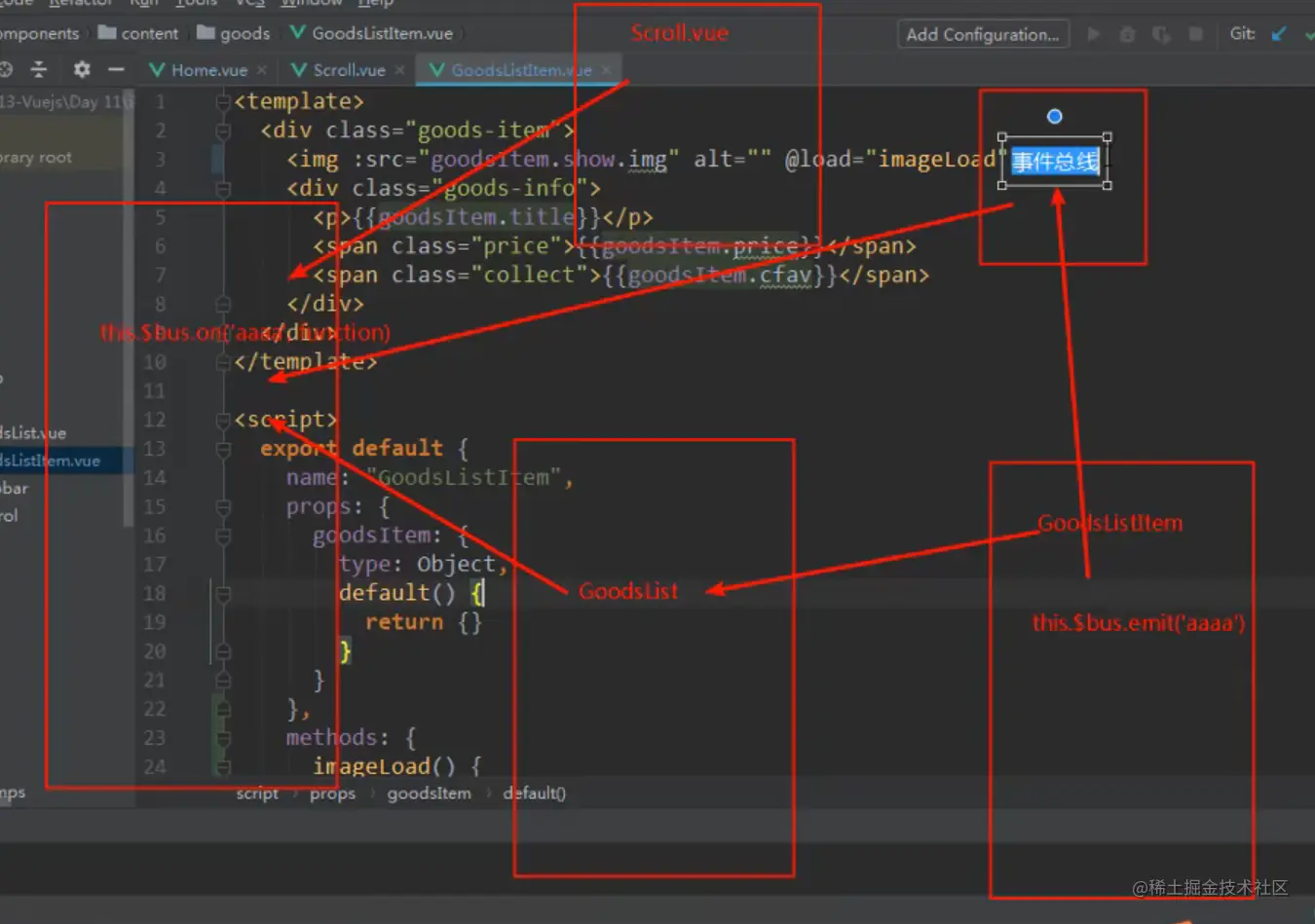Click the props breadcrumb at editor bottom

(x=332, y=794)
